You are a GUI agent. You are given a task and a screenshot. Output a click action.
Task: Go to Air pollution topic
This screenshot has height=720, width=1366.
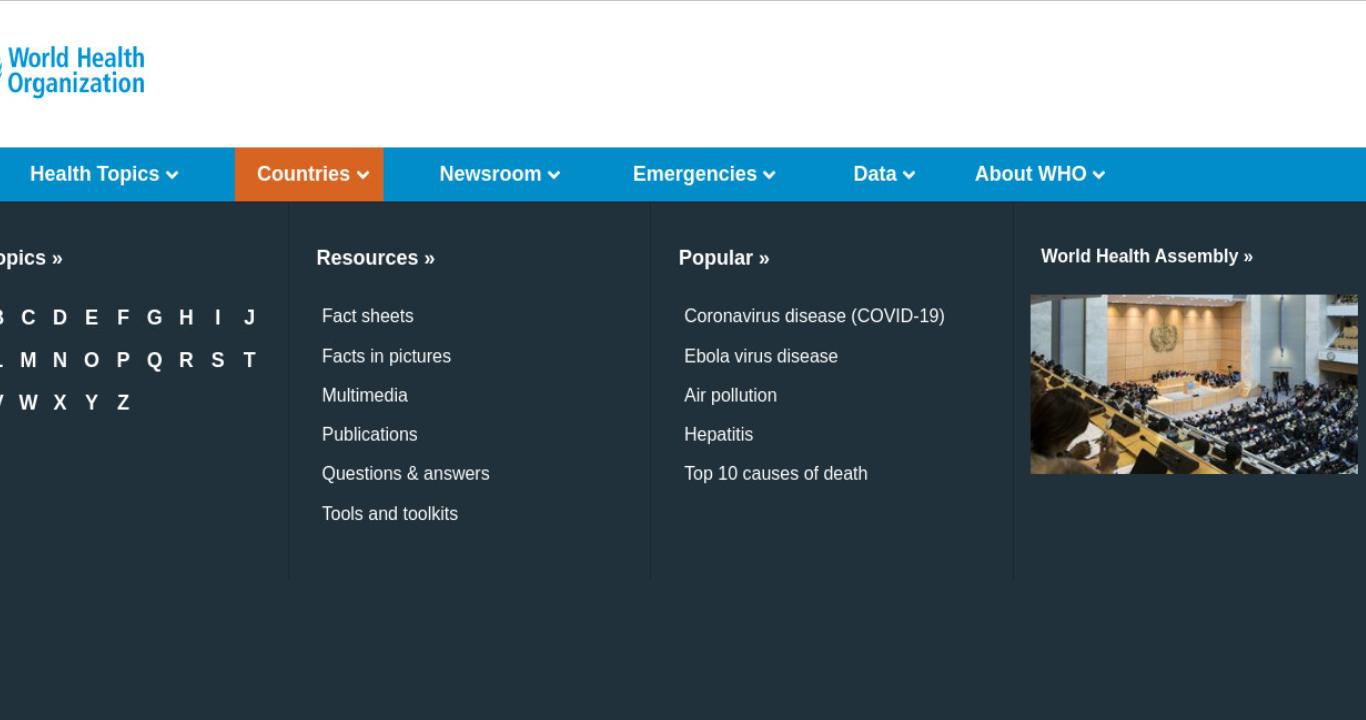730,395
